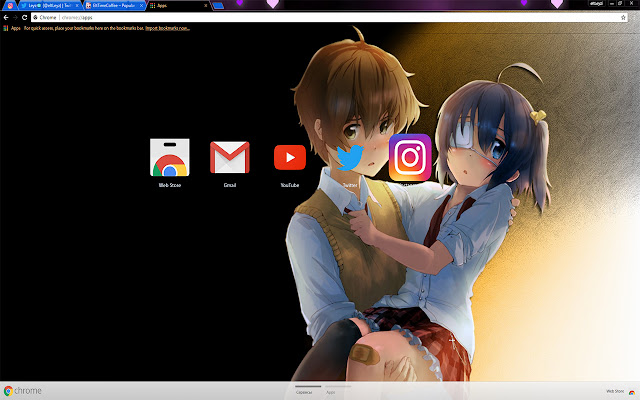Open a new tab with the new-tab button
Screen dimensions: 640x400
(218, 6)
